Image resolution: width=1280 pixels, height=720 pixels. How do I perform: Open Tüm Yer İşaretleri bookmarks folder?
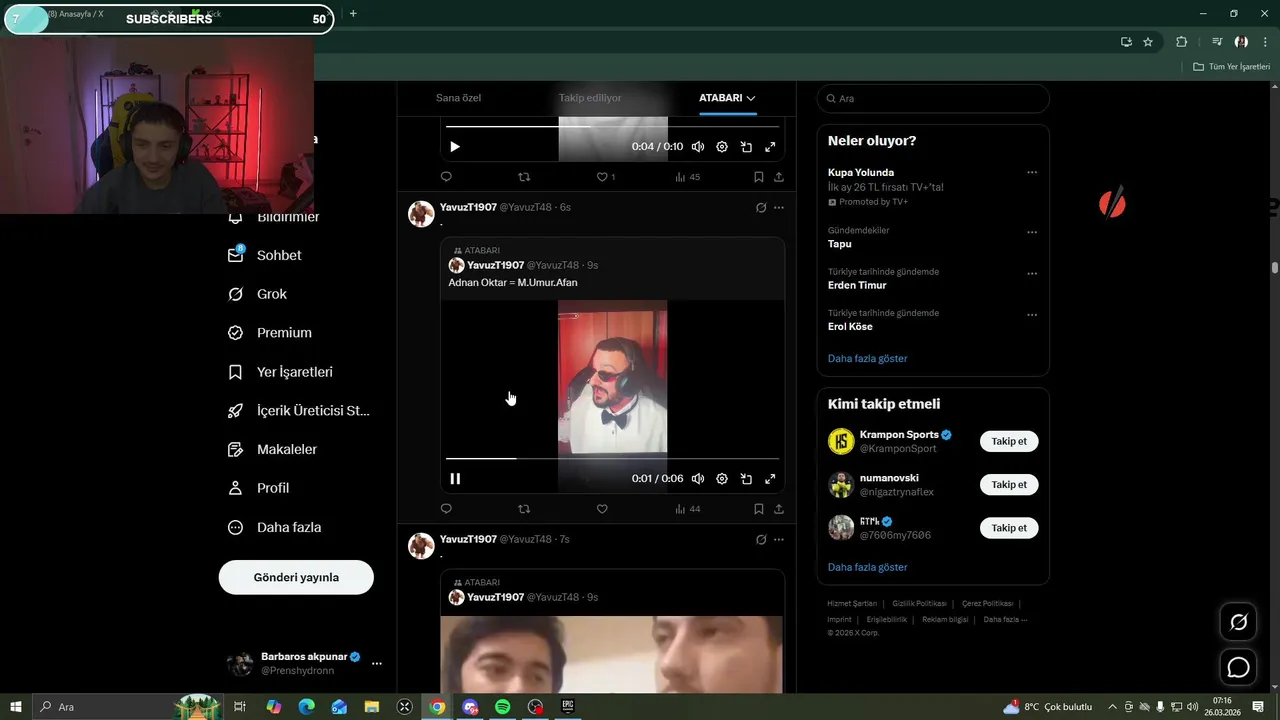click(x=1231, y=67)
